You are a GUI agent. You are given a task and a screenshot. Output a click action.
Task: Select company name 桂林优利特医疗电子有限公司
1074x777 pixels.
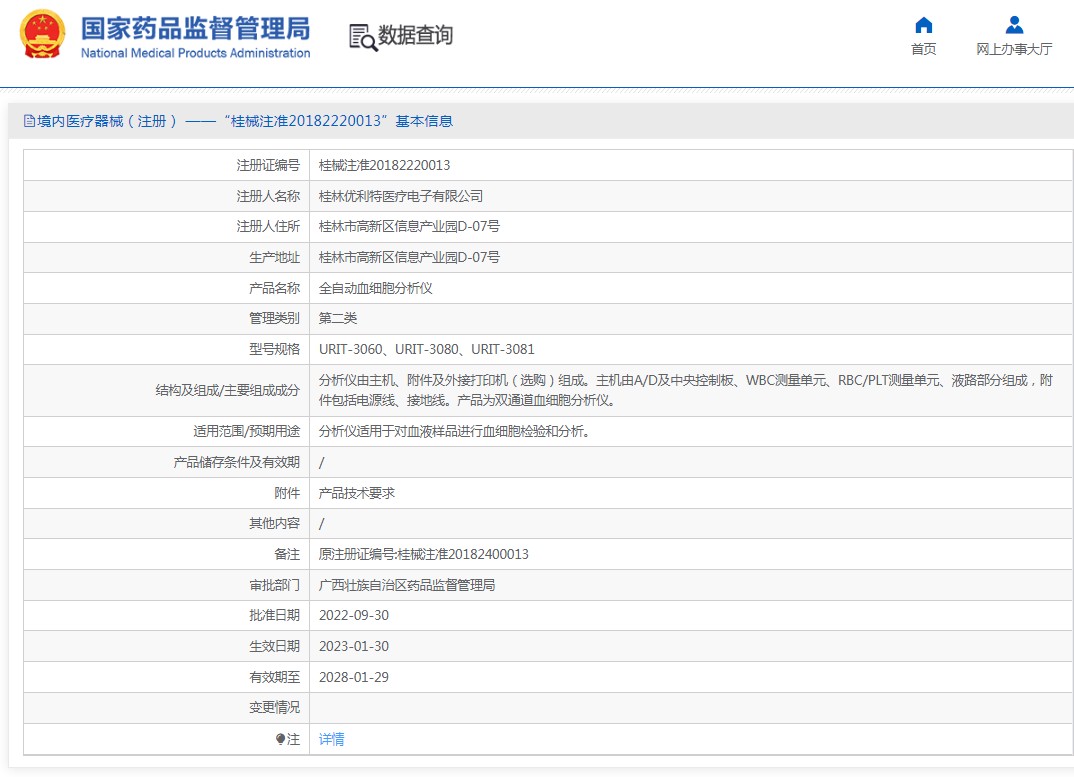[400, 196]
